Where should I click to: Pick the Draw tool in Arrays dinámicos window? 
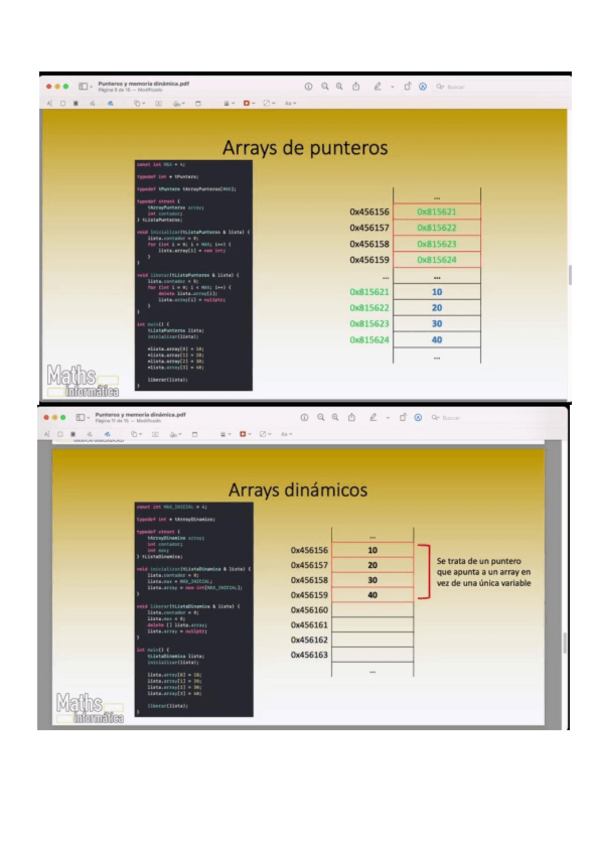click(x=107, y=434)
